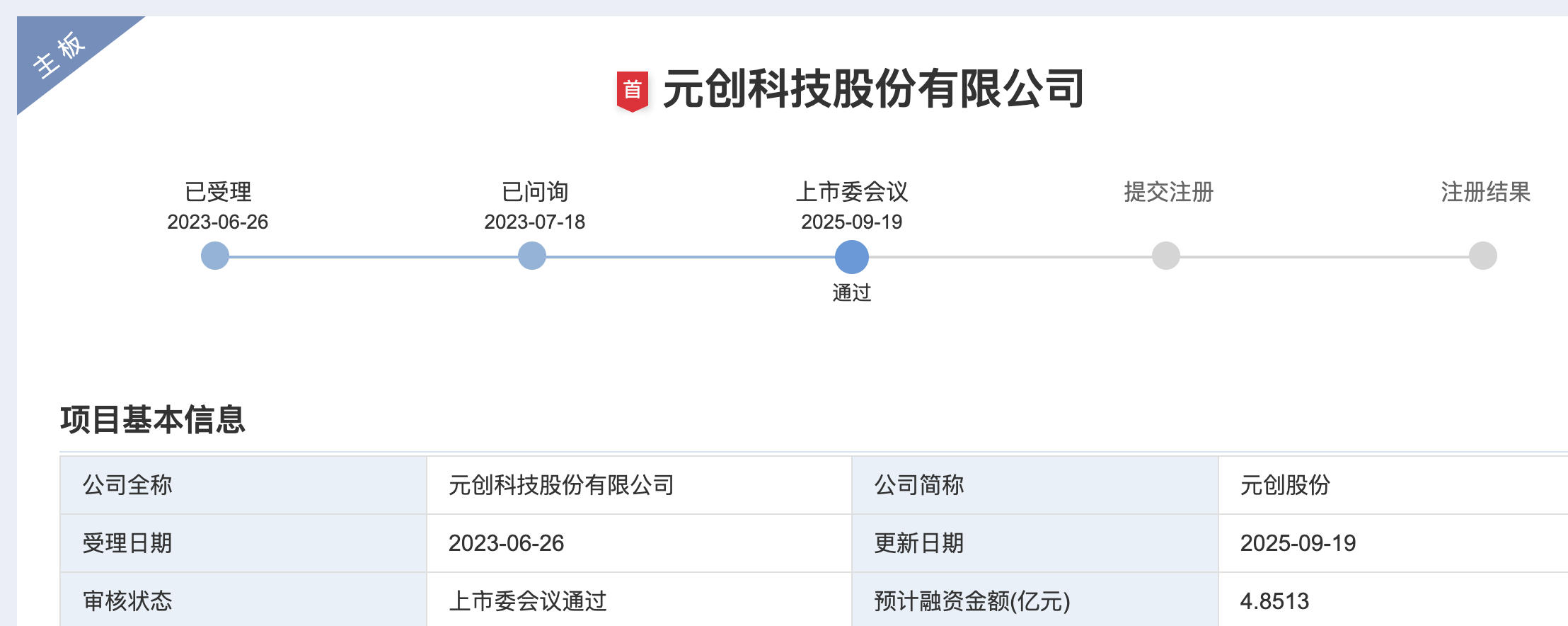Click the 预计融资金额 value 4.8513

1274,601
